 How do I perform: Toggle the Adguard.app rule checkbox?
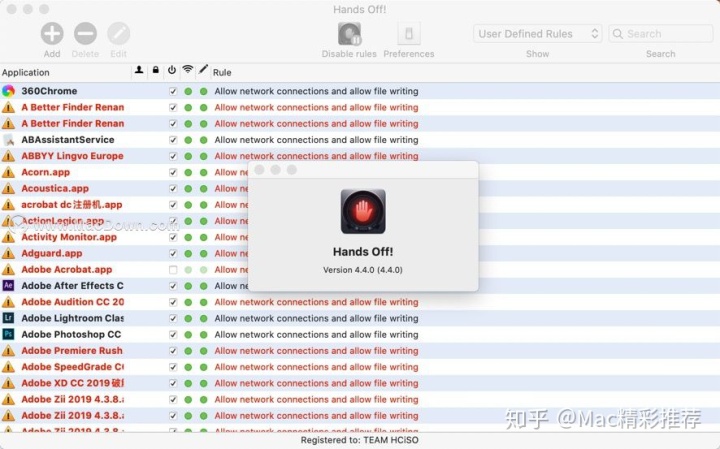pos(173,253)
